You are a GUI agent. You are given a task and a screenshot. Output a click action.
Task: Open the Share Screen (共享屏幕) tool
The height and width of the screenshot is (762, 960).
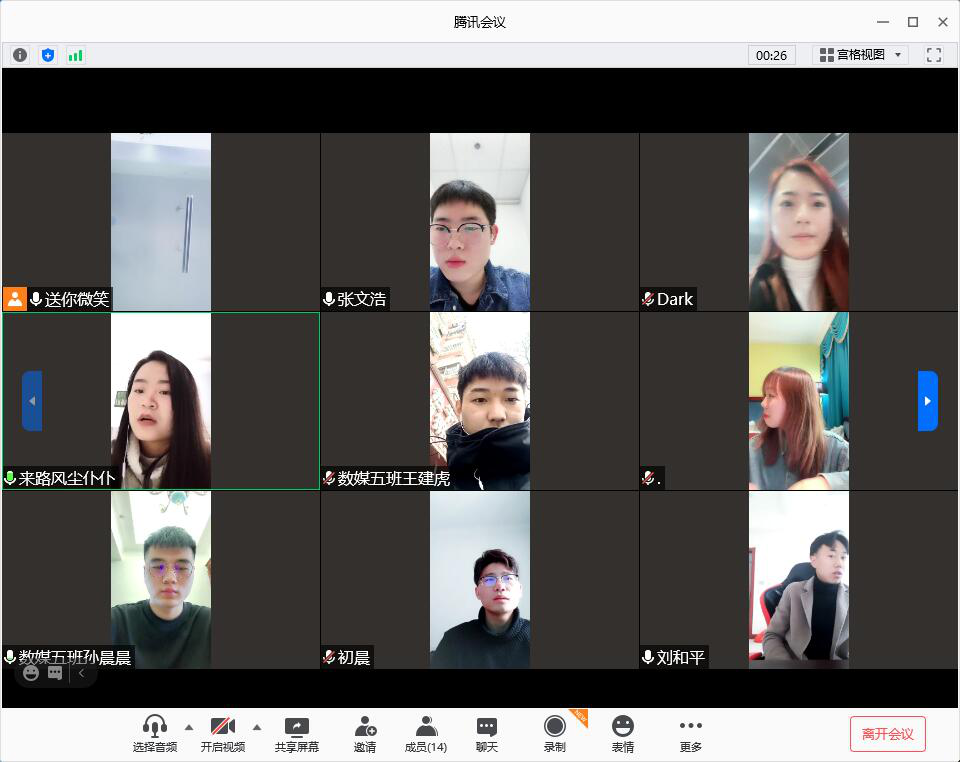(x=297, y=734)
